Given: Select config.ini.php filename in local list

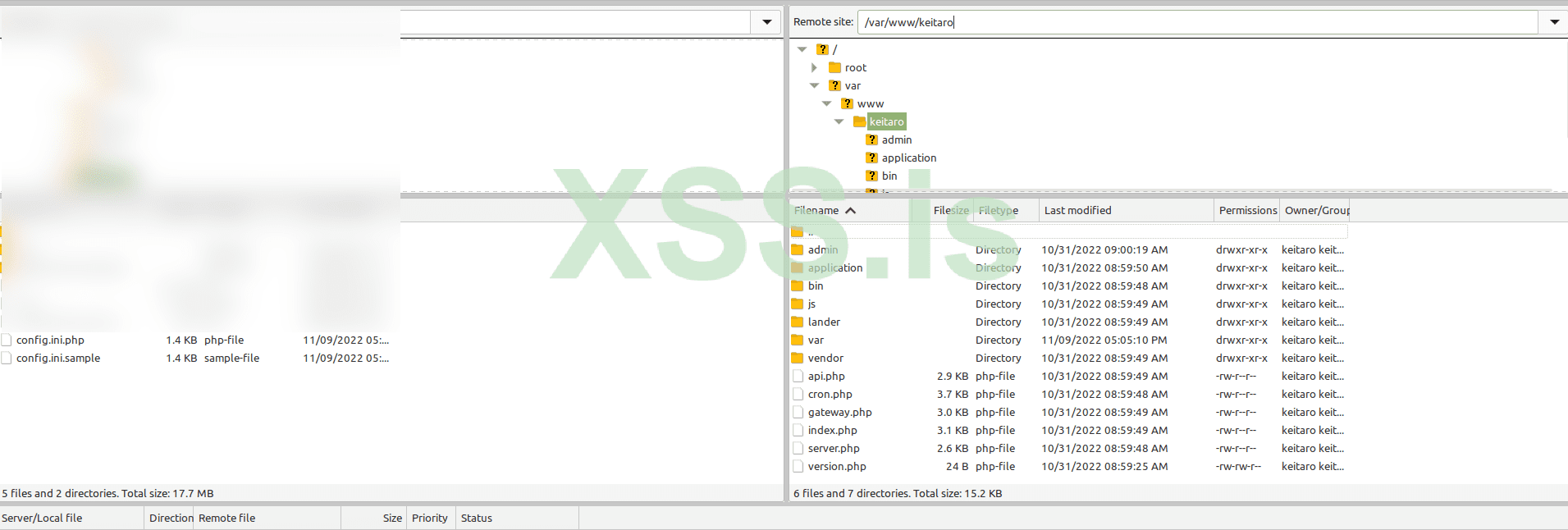Looking at the screenshot, I should (x=50, y=340).
